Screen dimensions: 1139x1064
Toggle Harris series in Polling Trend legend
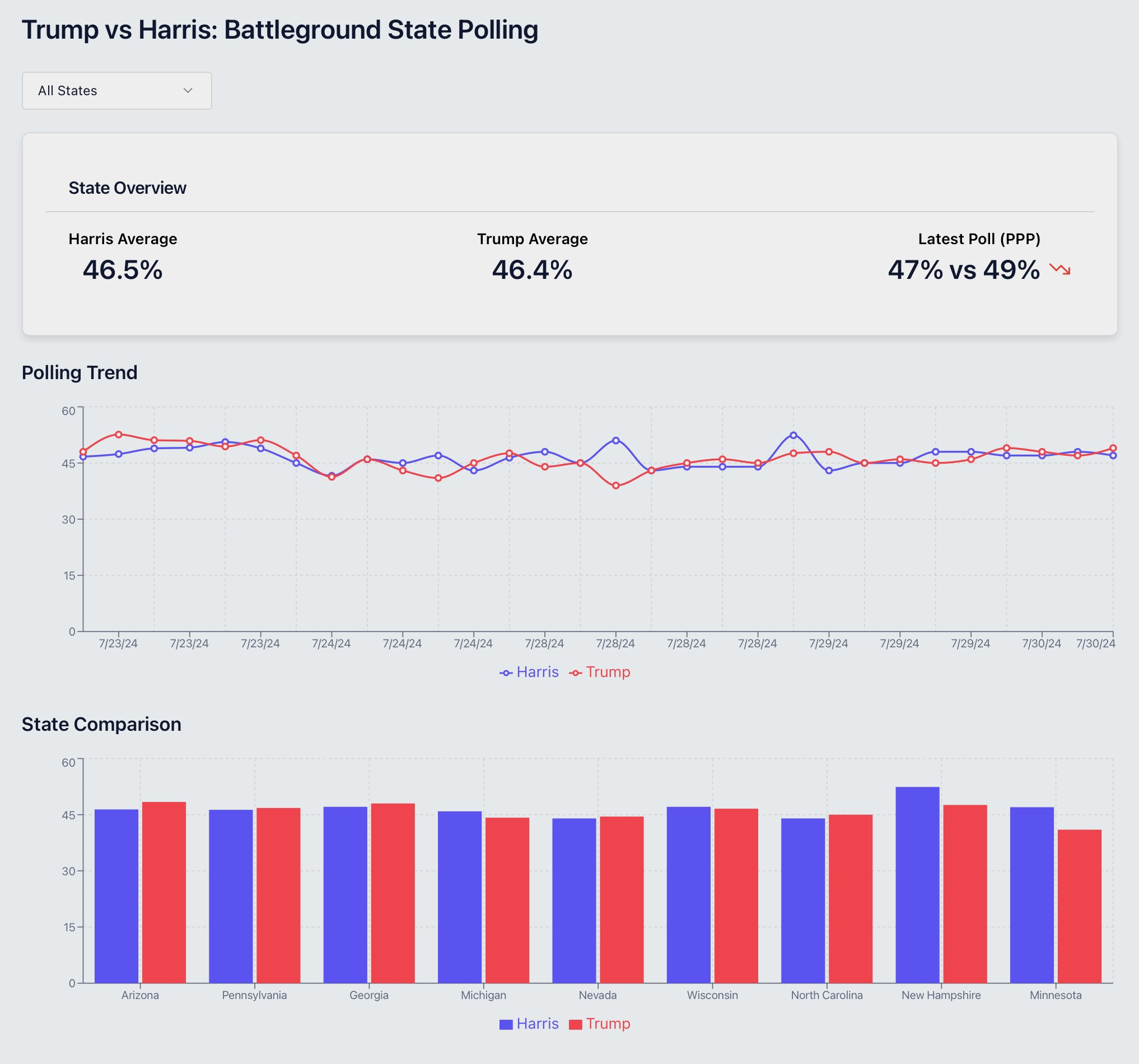pyautogui.click(x=537, y=672)
